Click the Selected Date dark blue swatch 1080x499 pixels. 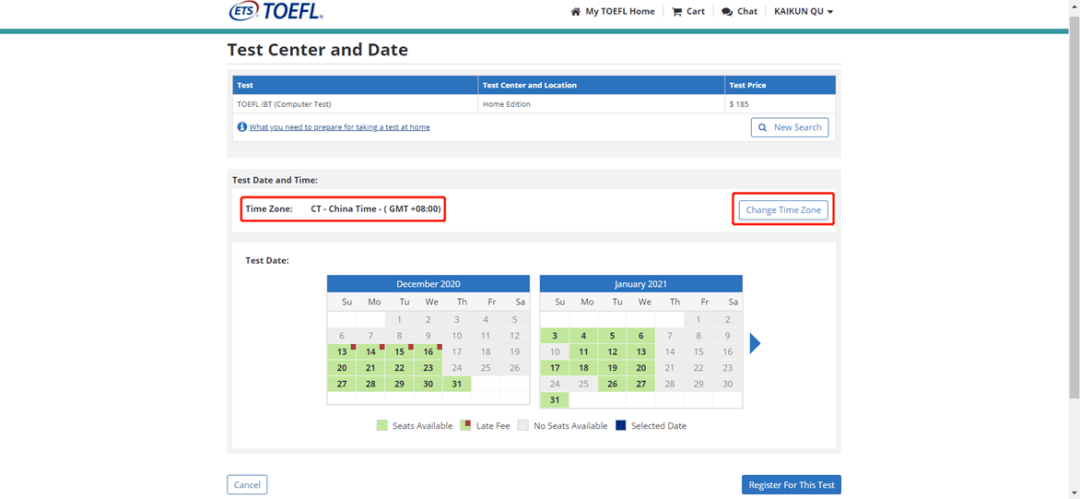click(x=621, y=426)
